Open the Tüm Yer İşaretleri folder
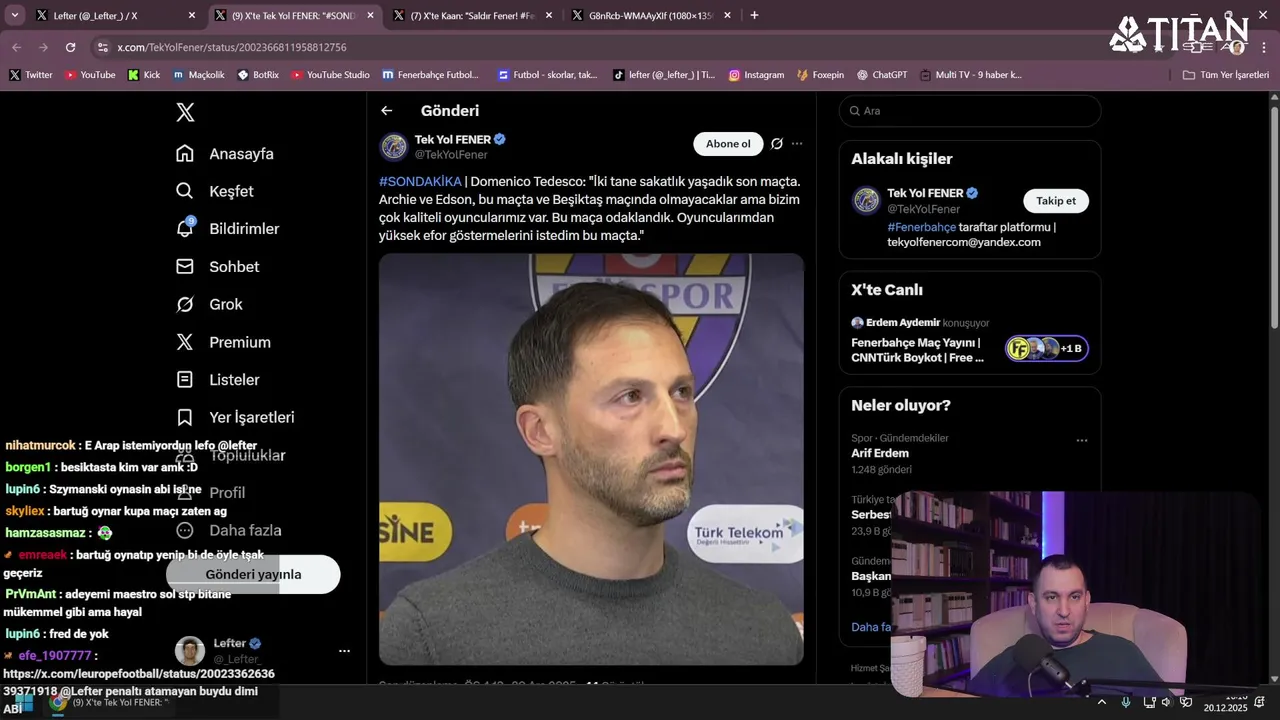 (1225, 75)
